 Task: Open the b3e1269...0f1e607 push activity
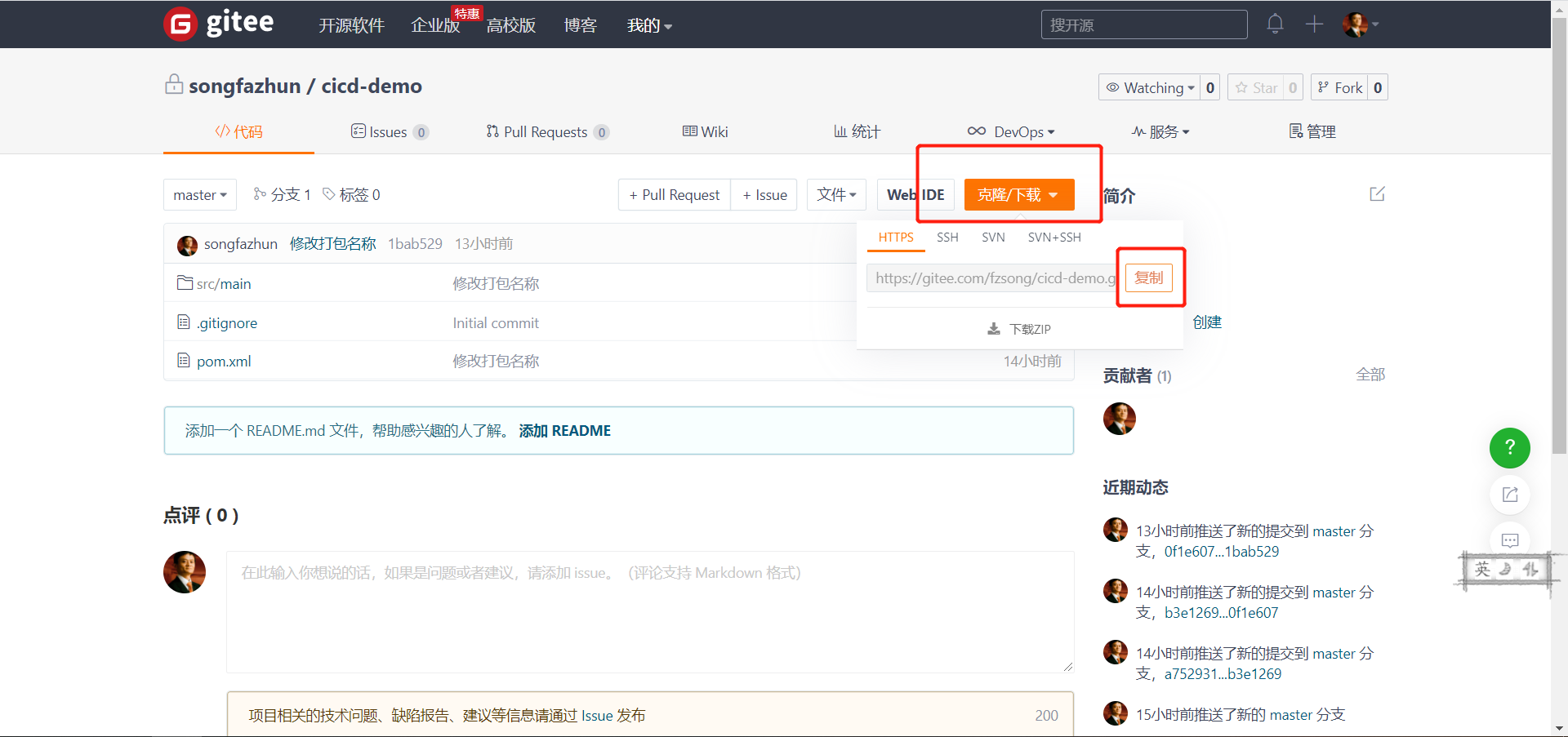[x=1222, y=613]
